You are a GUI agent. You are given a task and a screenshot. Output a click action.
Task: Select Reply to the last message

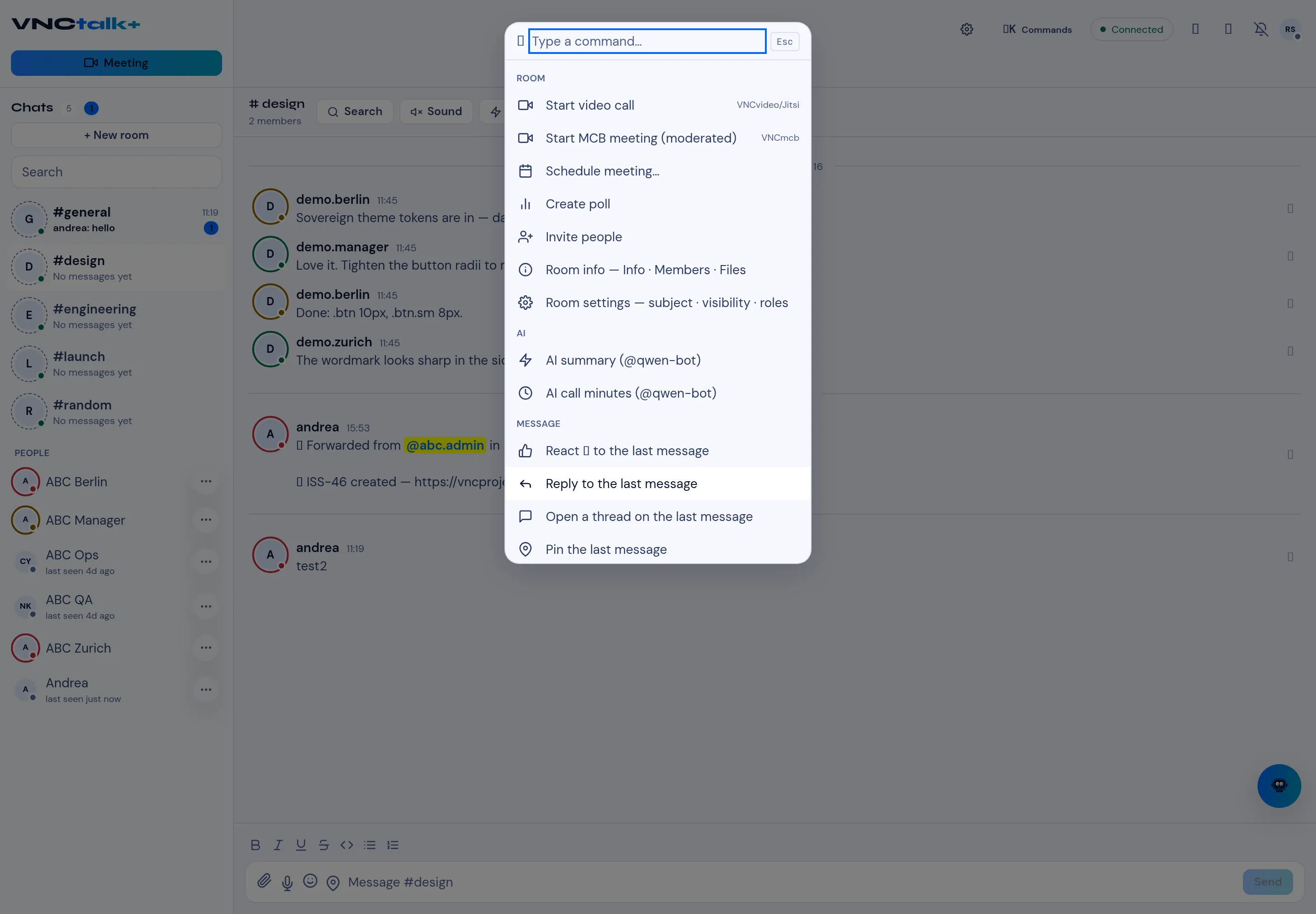click(658, 484)
